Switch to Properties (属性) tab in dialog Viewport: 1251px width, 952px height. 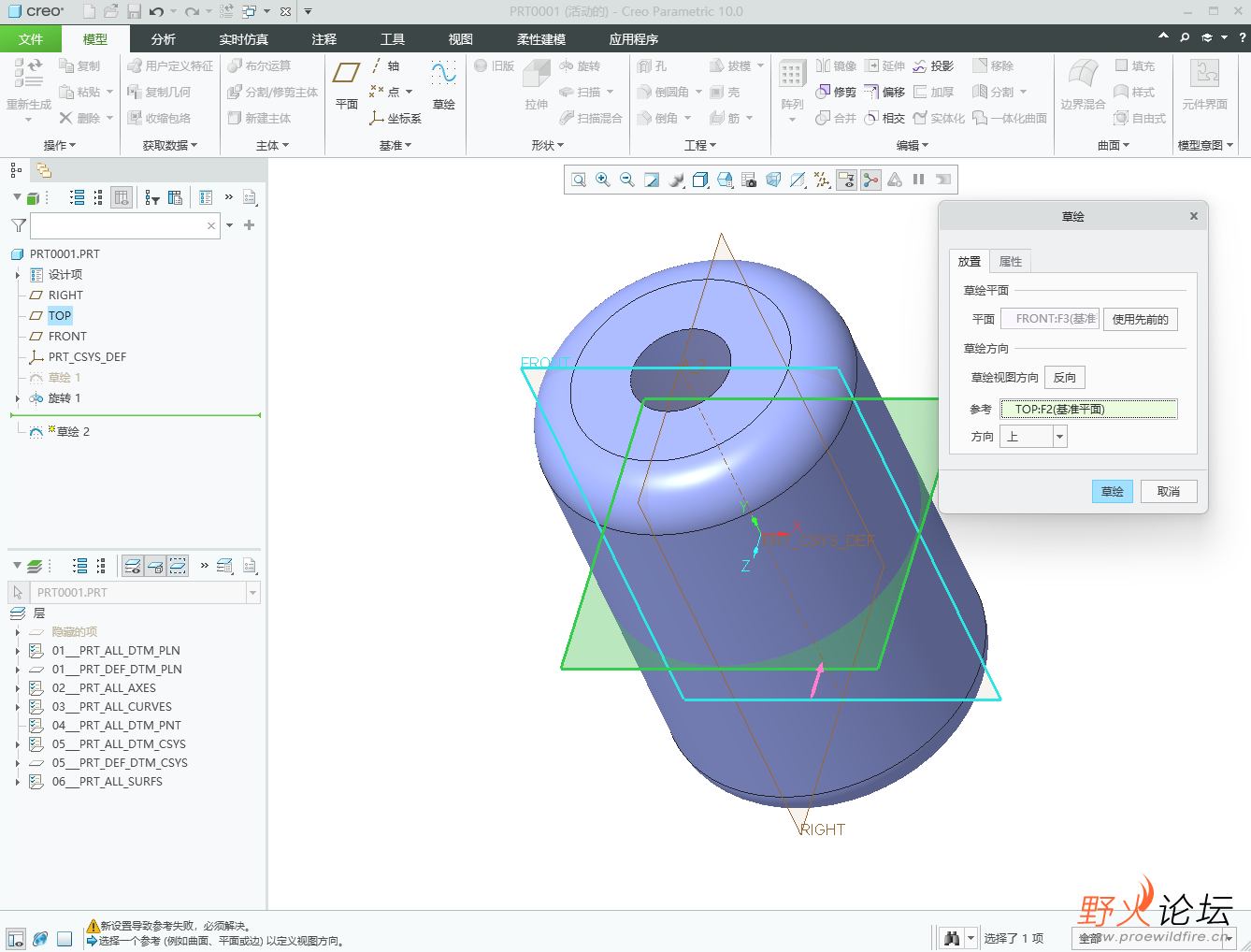1011,262
